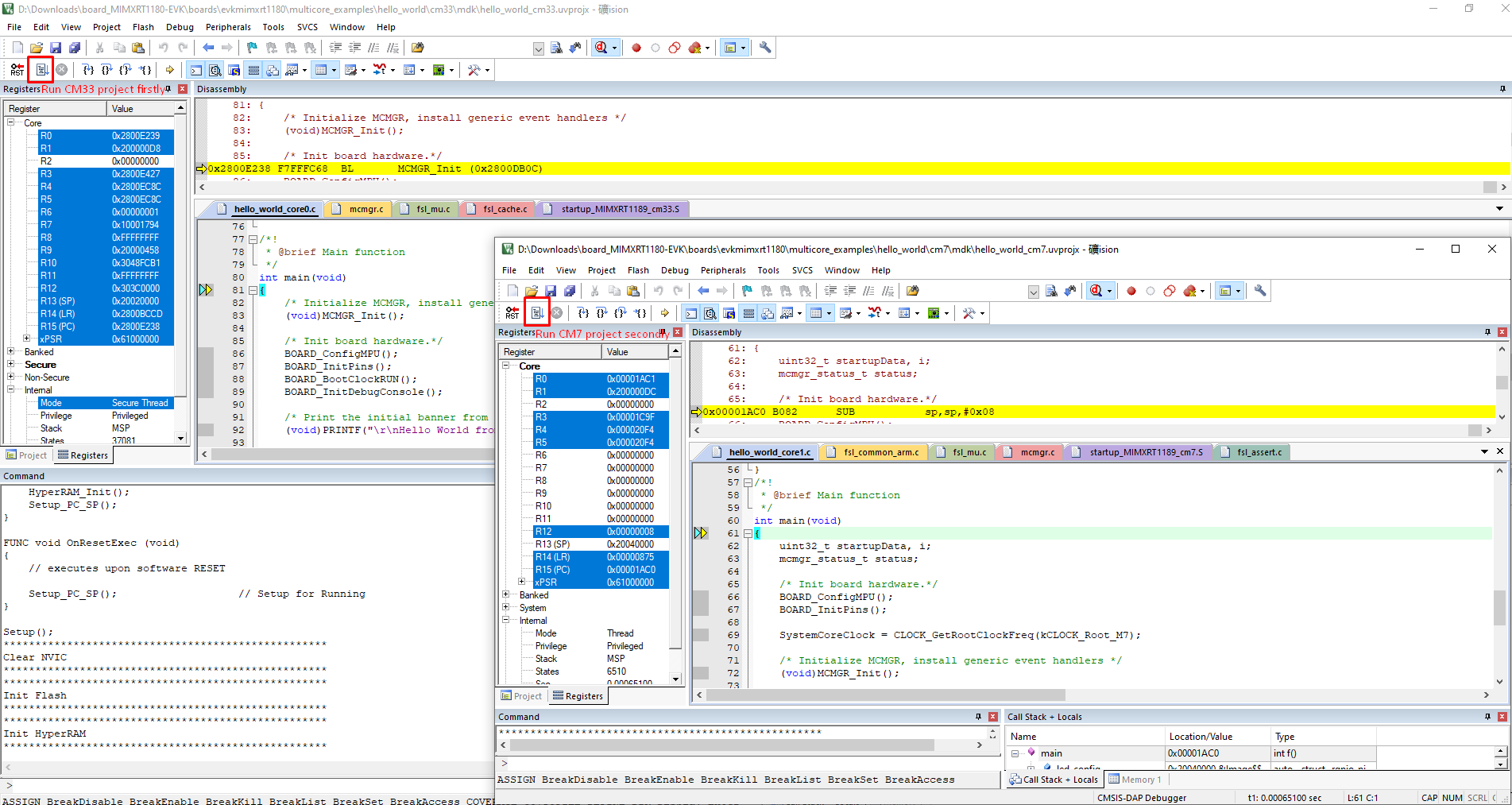The image size is (1512, 805).
Task: Click Show Next Statement arrow in CM7 window
Action: pyautogui.click(x=664, y=313)
